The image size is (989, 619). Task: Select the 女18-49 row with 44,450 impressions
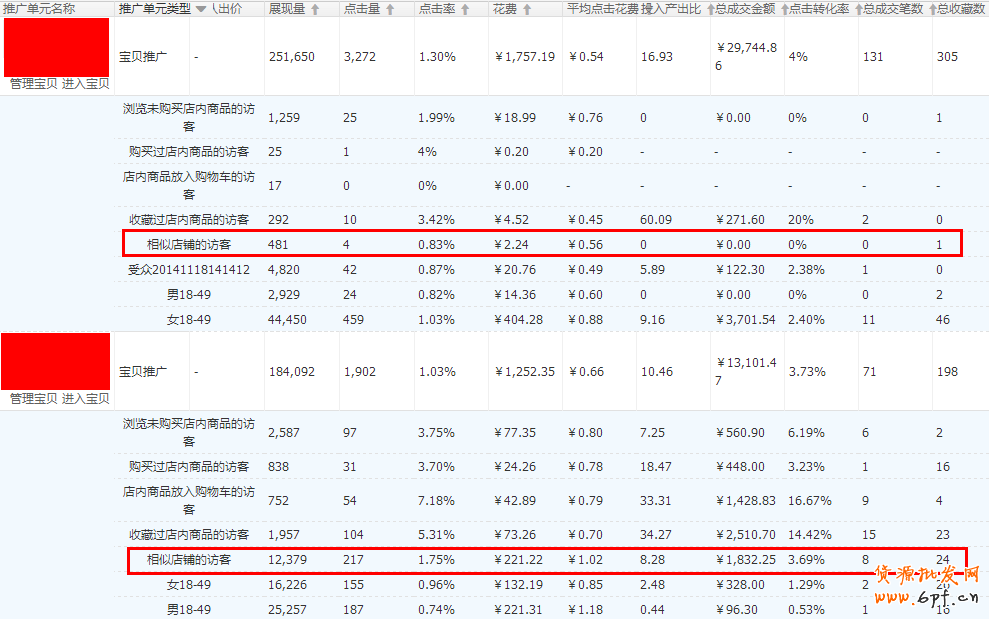[x=188, y=319]
